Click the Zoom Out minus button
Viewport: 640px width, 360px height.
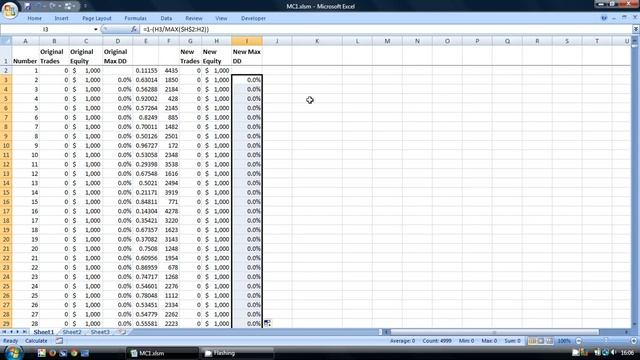coord(578,341)
